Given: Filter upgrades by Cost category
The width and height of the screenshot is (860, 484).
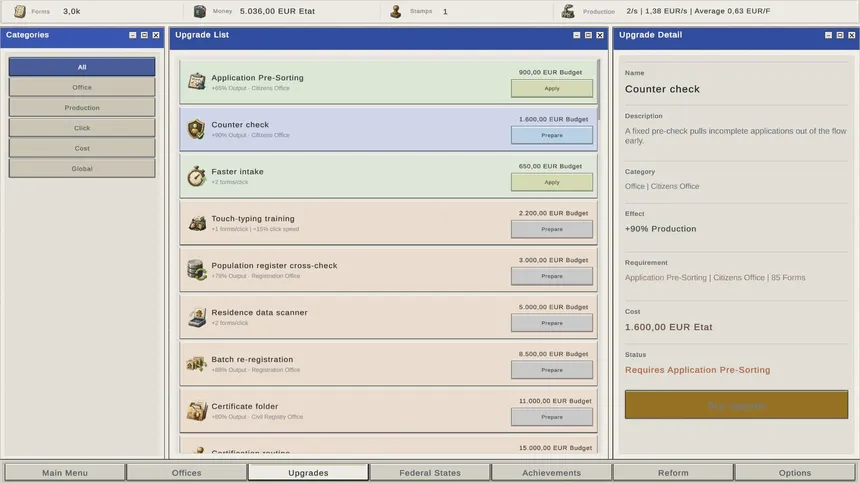Looking at the screenshot, I should coord(82,148).
